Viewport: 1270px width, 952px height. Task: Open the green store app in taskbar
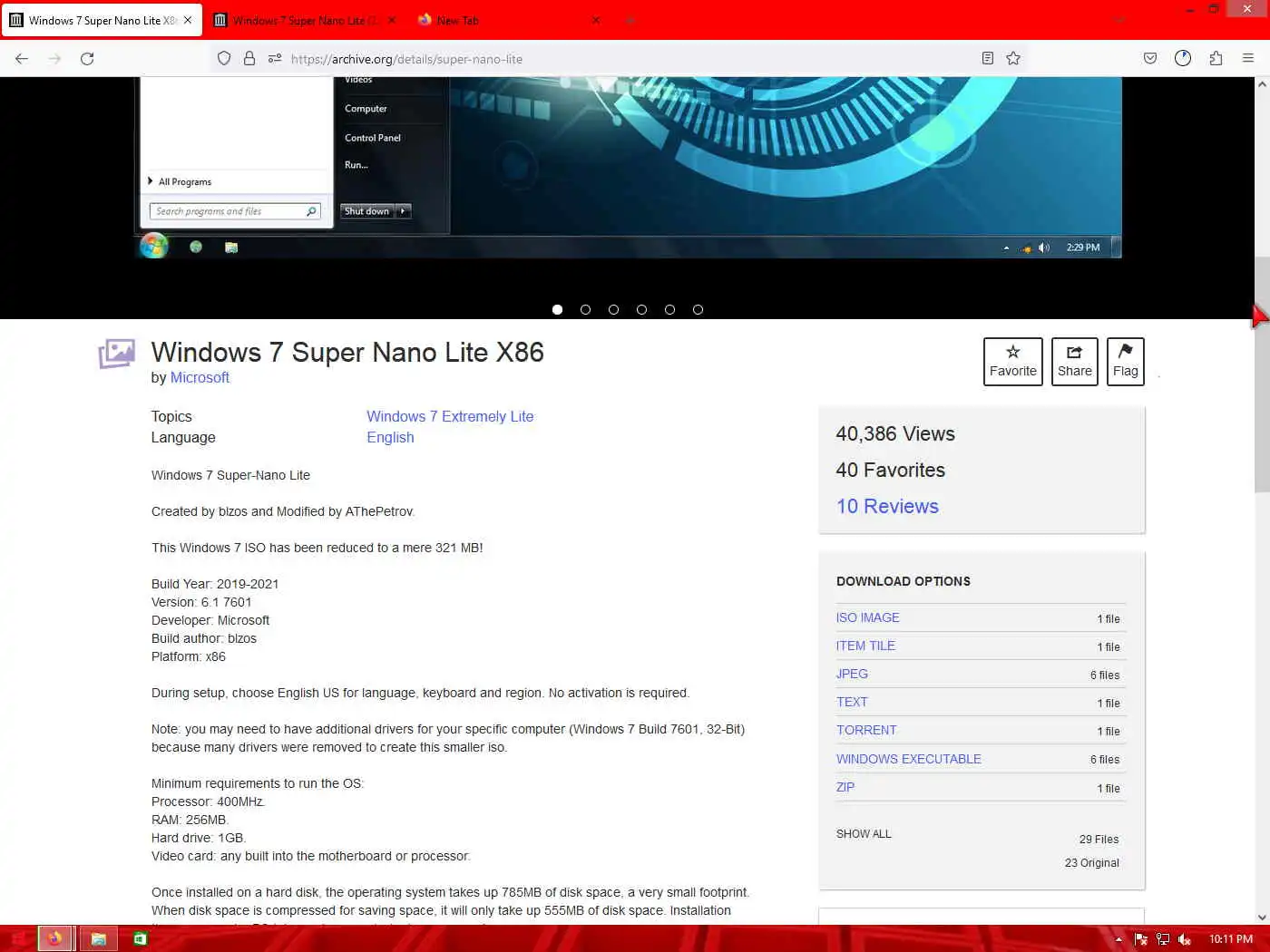(140, 939)
